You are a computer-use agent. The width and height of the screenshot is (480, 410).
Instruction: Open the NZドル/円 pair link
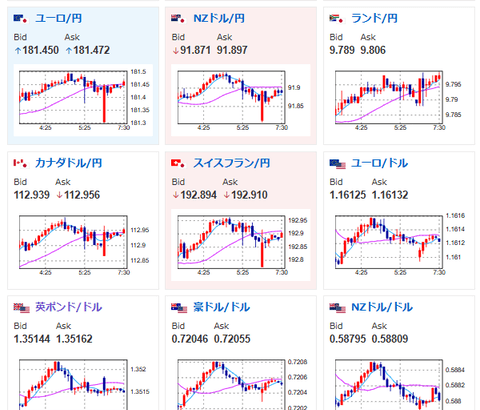[x=219, y=18]
